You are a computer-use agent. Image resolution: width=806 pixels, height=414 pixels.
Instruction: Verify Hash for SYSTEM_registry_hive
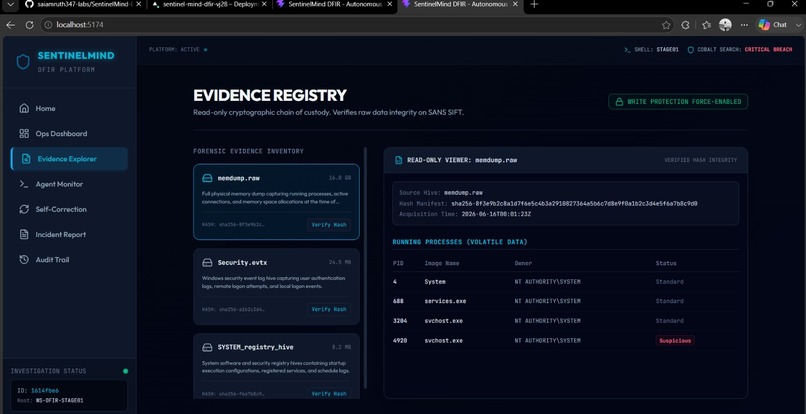(x=328, y=393)
